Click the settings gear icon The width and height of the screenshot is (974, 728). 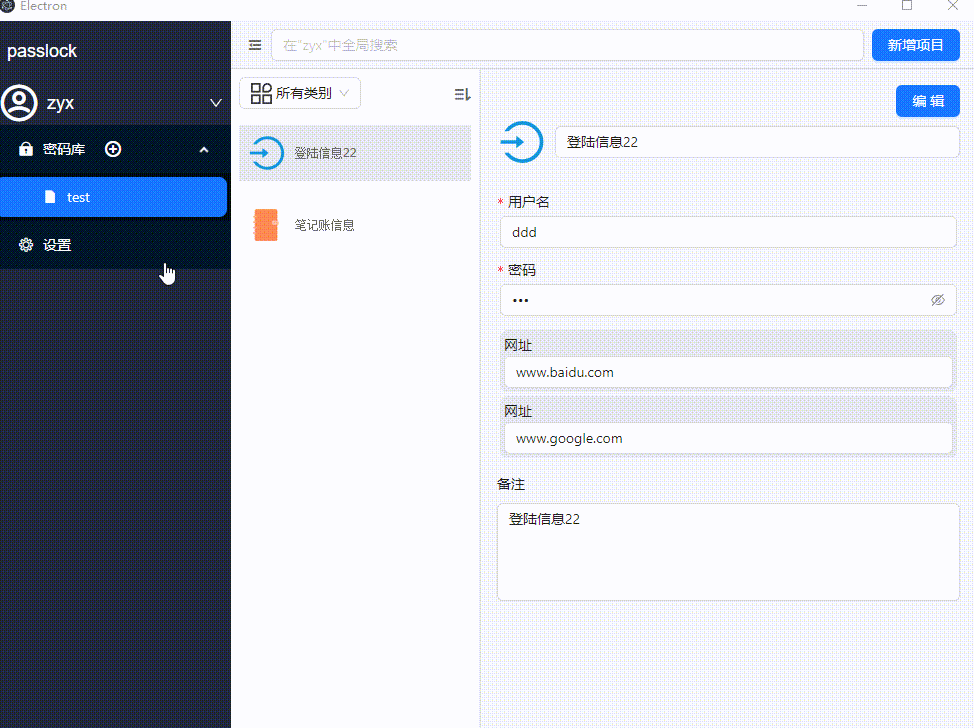pyautogui.click(x=26, y=245)
